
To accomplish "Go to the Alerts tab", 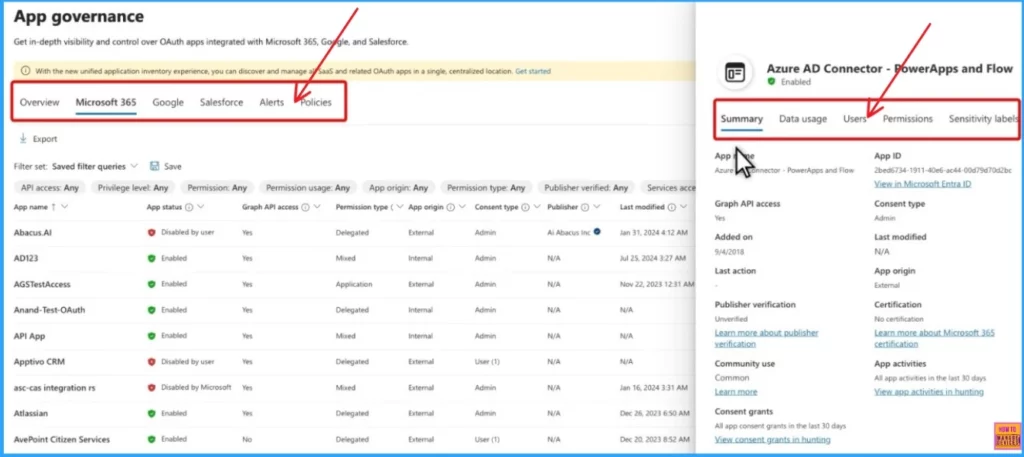I will point(272,102).
